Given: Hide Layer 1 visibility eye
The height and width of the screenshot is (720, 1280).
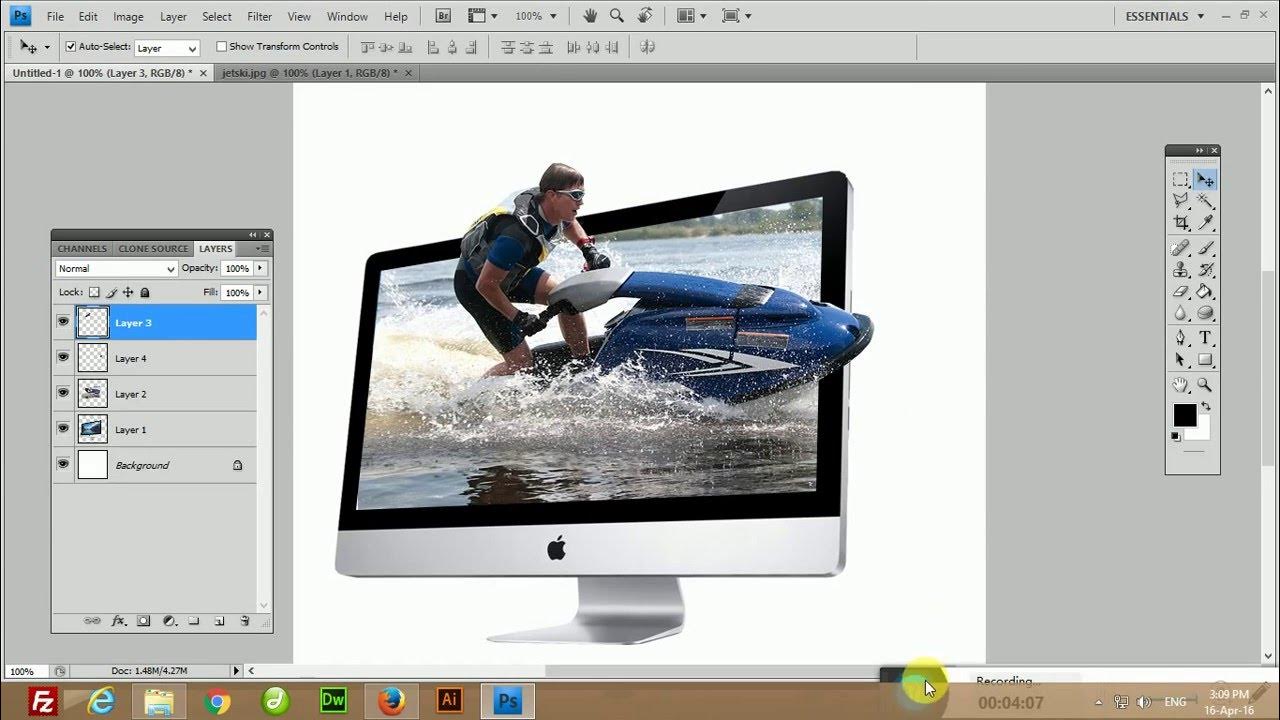Looking at the screenshot, I should [x=64, y=429].
